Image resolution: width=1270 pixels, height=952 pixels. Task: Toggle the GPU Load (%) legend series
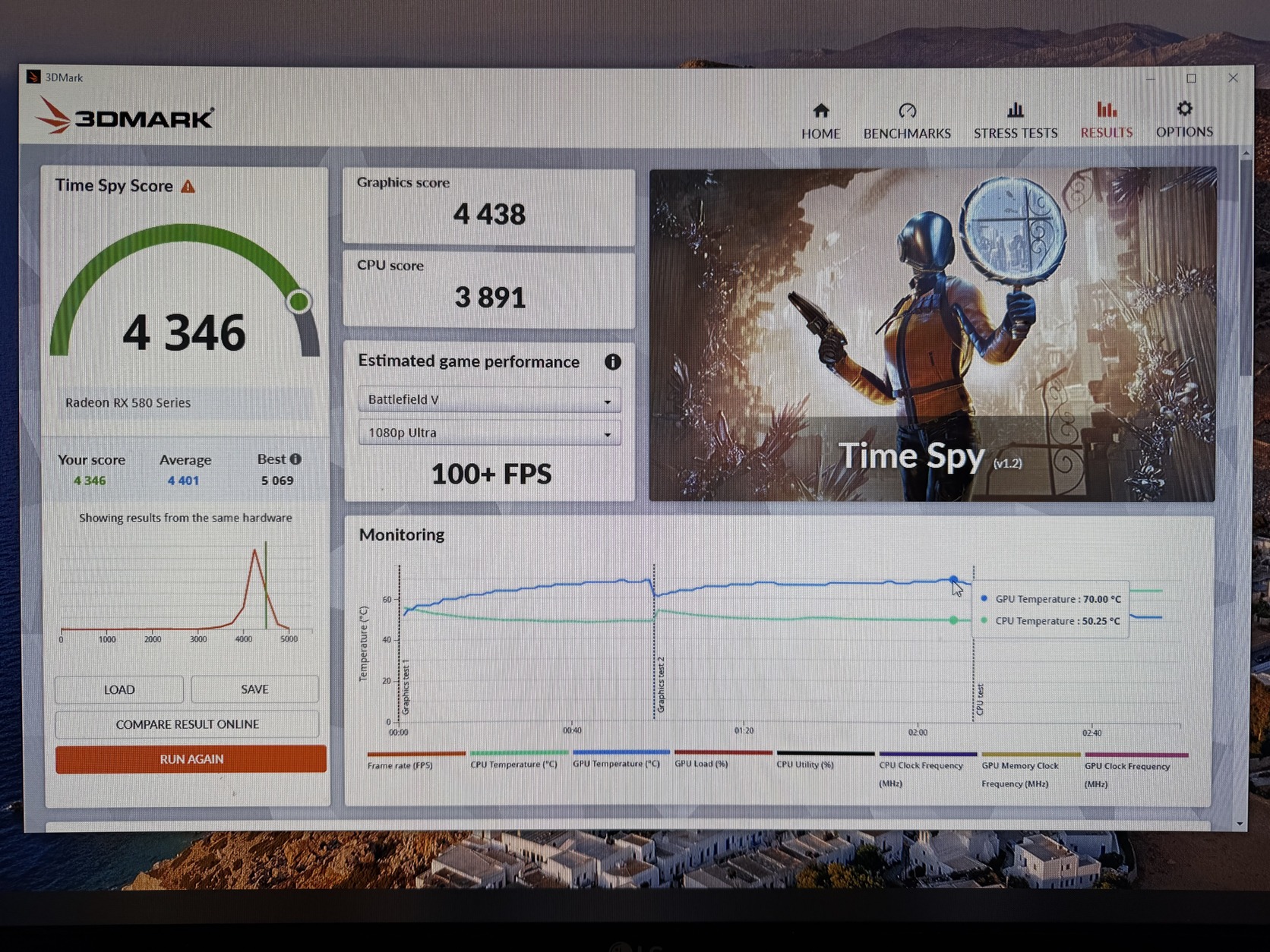(x=722, y=759)
